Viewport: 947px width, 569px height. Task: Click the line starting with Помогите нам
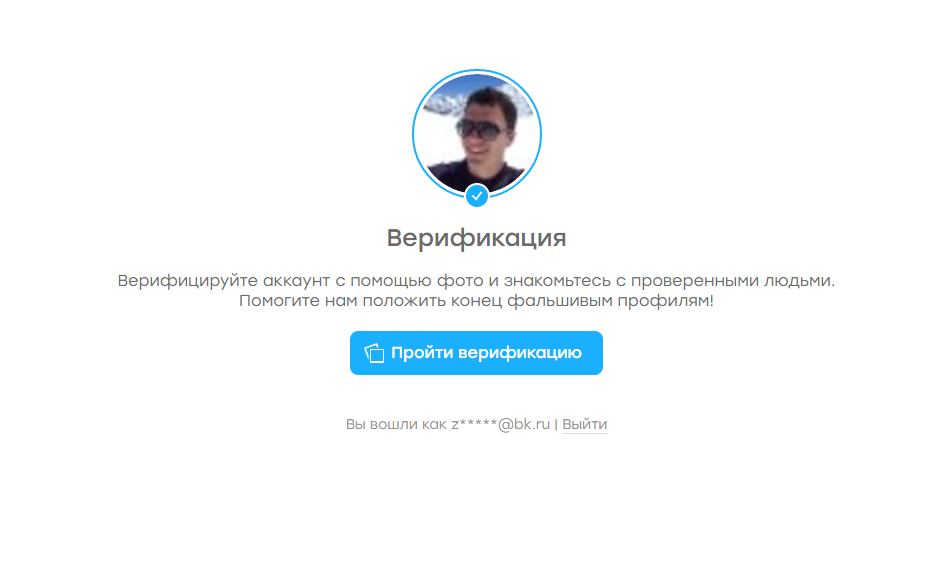coord(476,301)
